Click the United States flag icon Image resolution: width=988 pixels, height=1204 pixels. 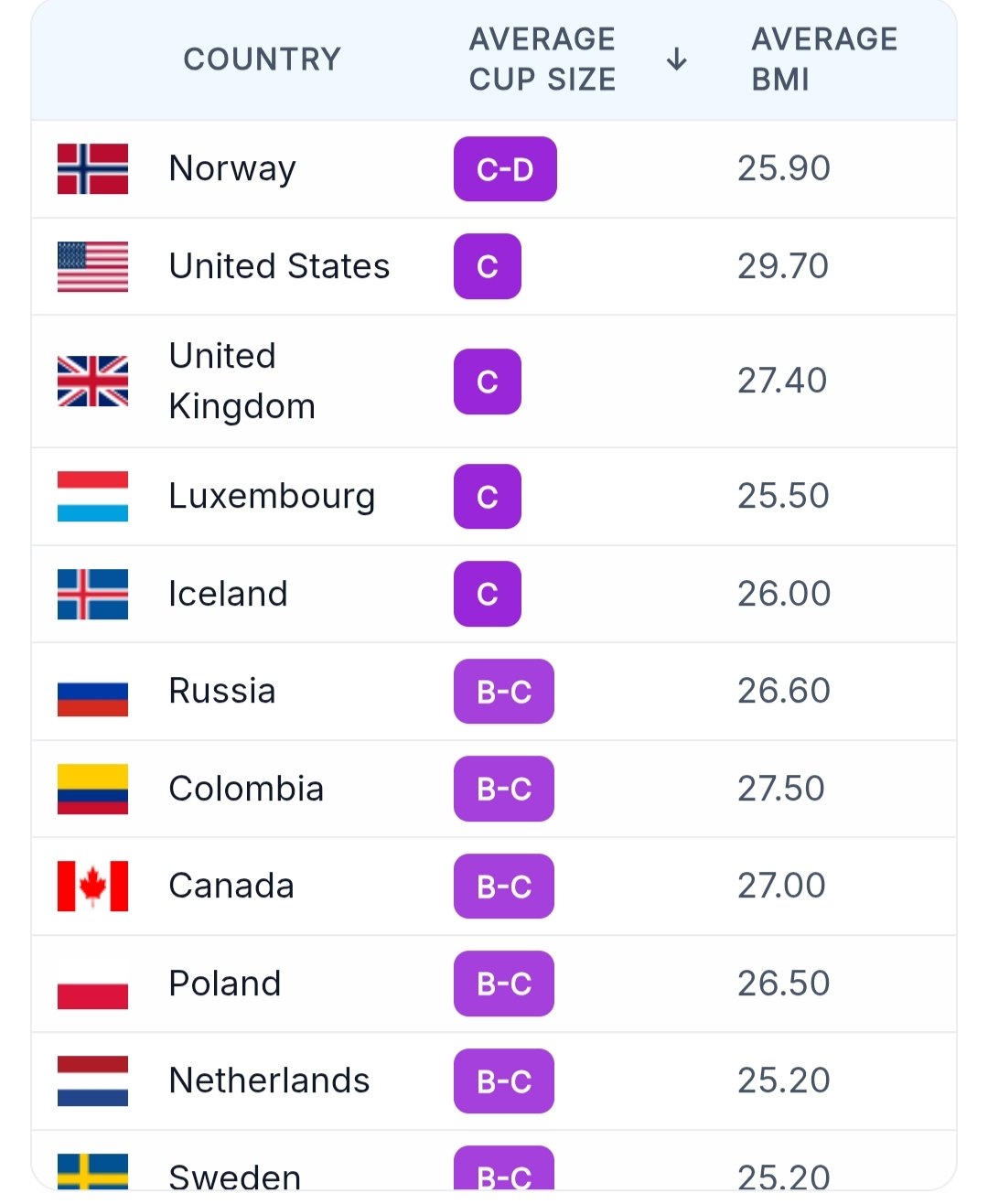[x=92, y=267]
